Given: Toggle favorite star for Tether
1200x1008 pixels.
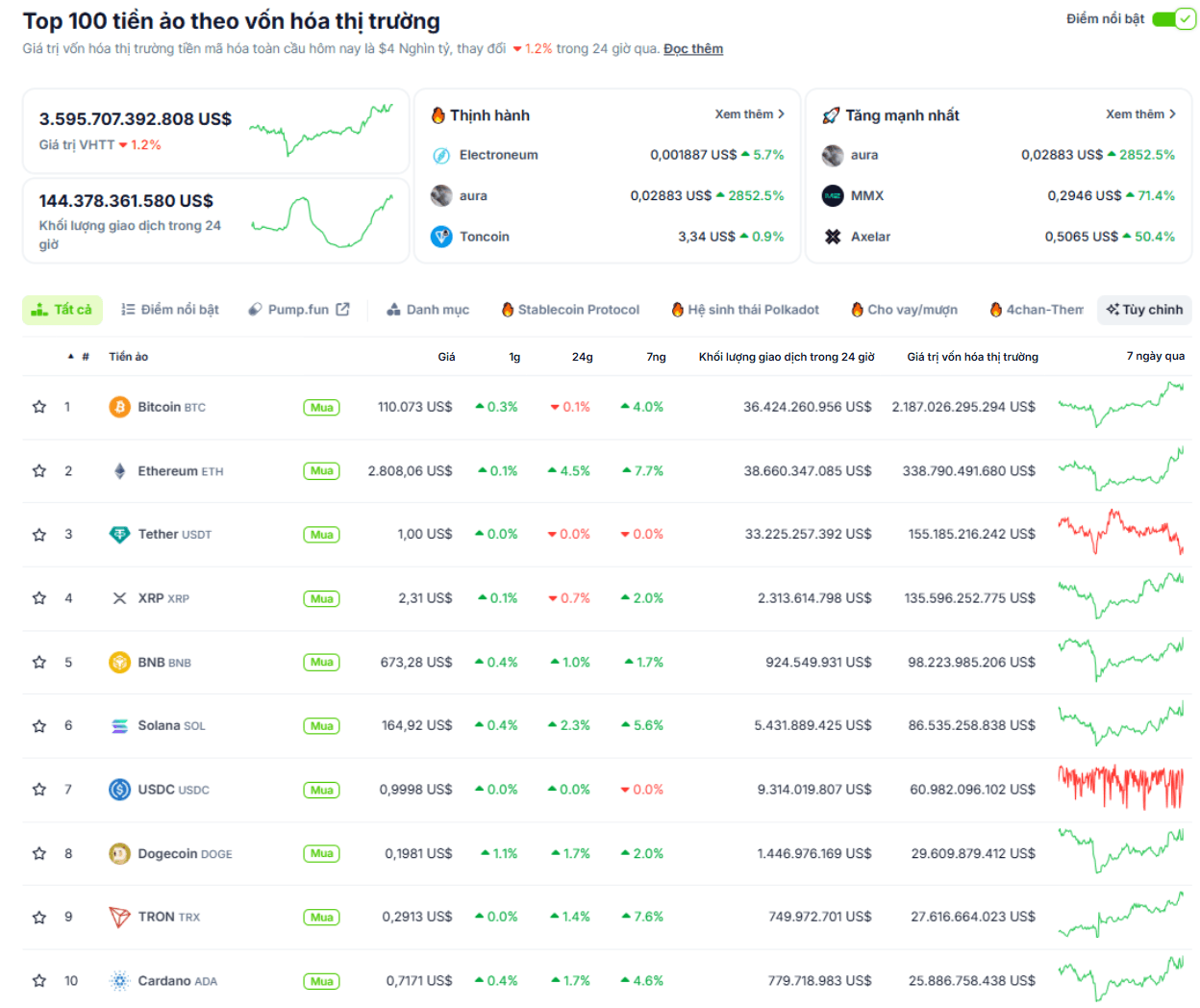Looking at the screenshot, I should click(x=39, y=535).
